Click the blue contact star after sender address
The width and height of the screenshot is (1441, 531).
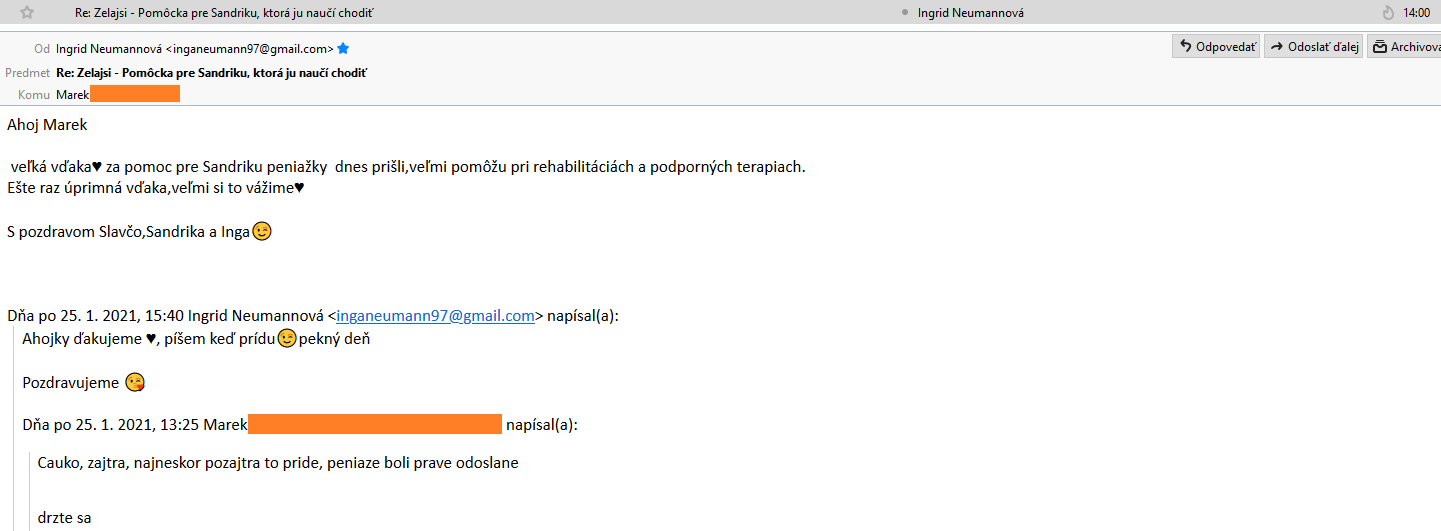click(x=344, y=48)
